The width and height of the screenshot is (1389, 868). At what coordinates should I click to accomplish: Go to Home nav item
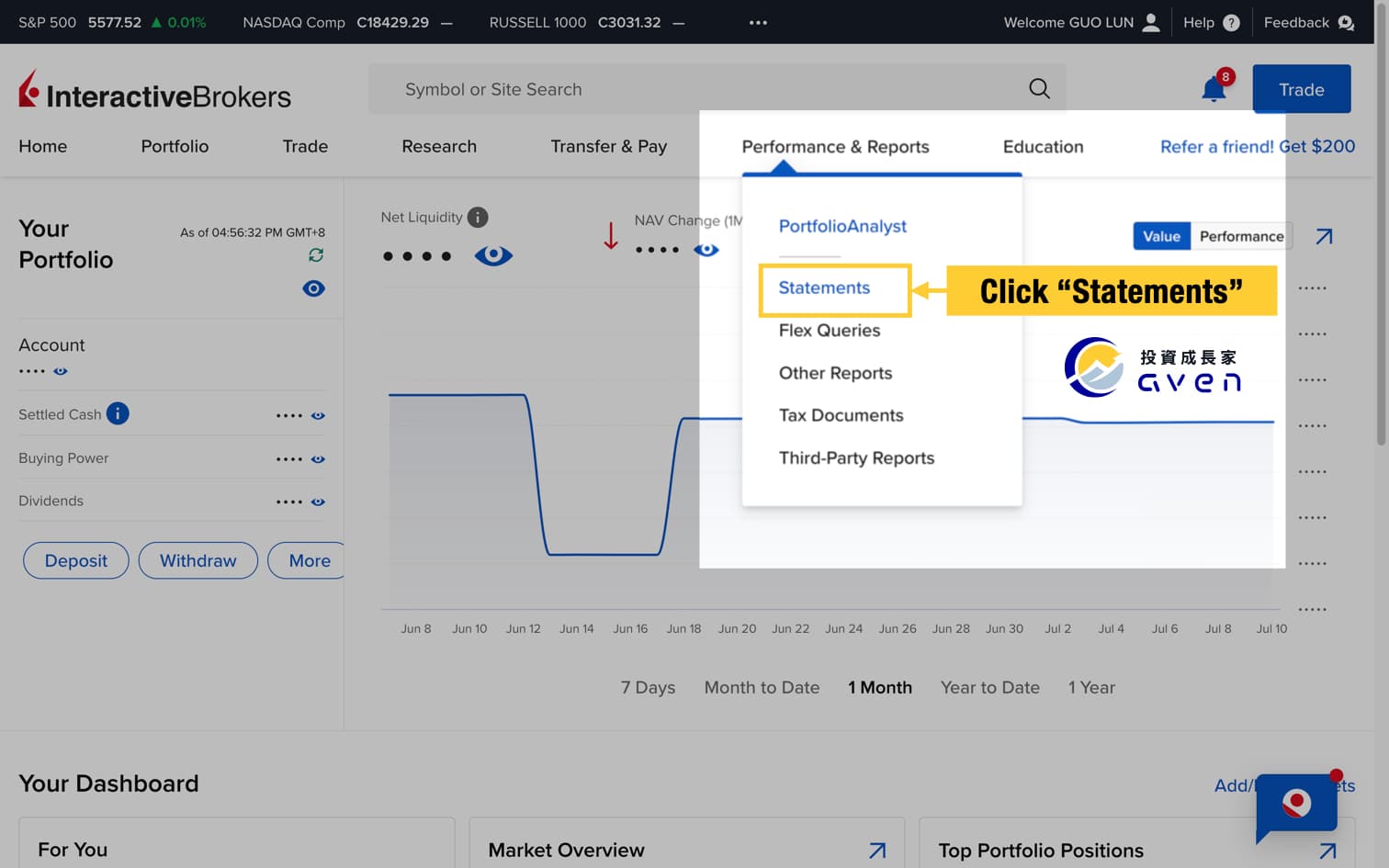(42, 146)
